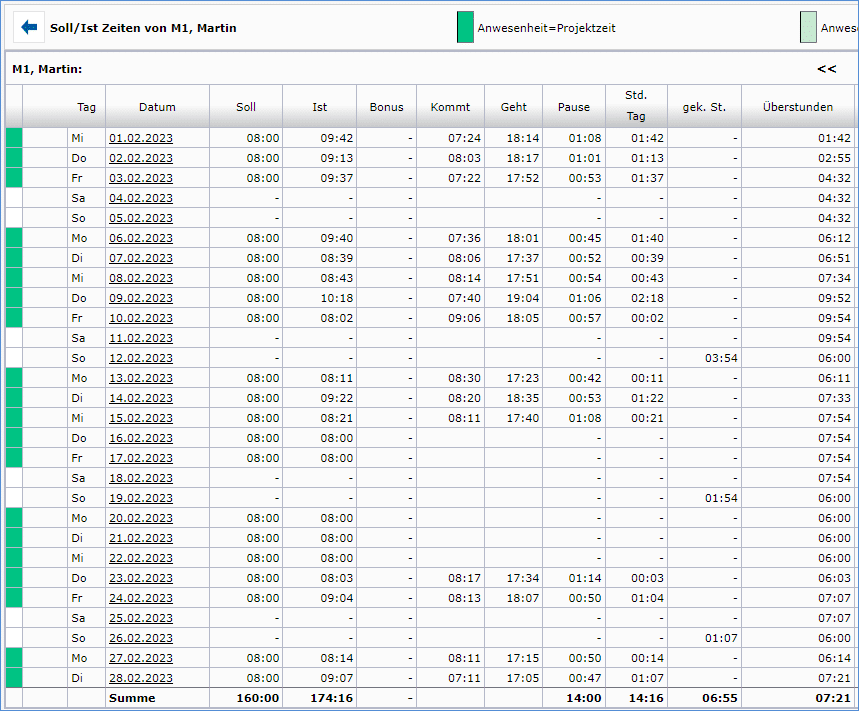Select date link 15.02.2023

tap(141, 418)
